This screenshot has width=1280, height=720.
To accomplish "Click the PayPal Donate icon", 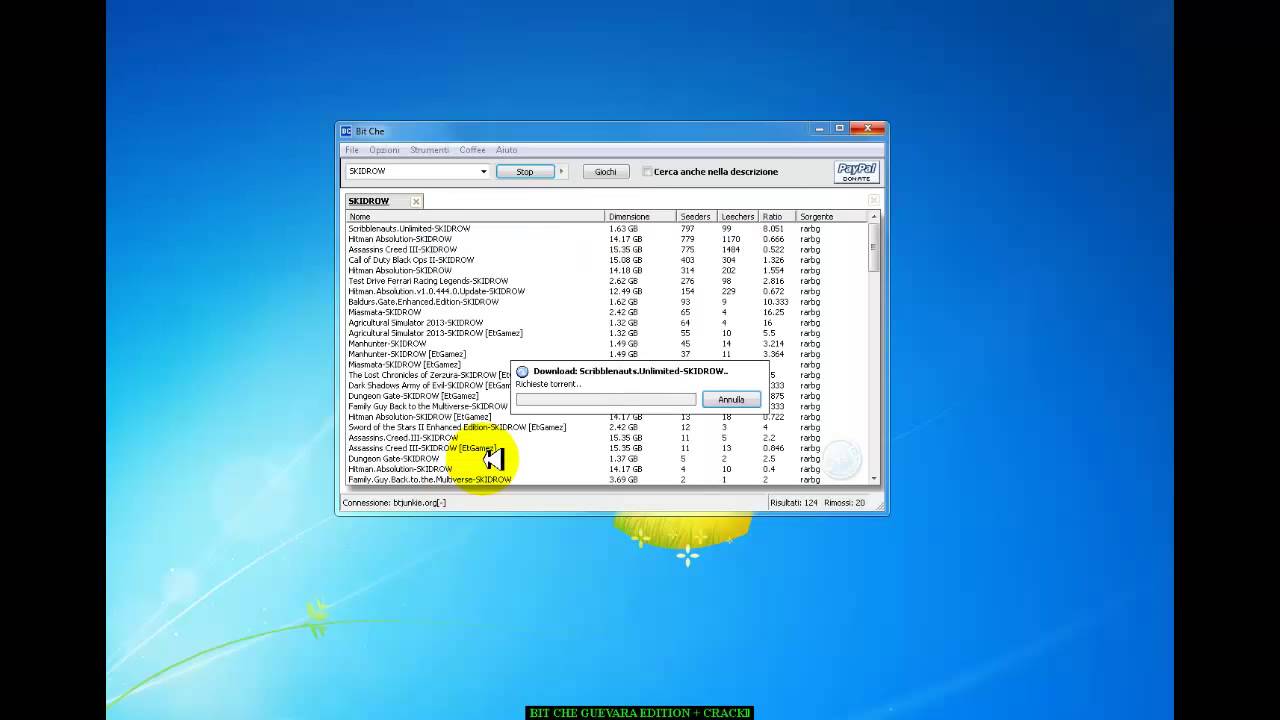I will tap(856, 172).
